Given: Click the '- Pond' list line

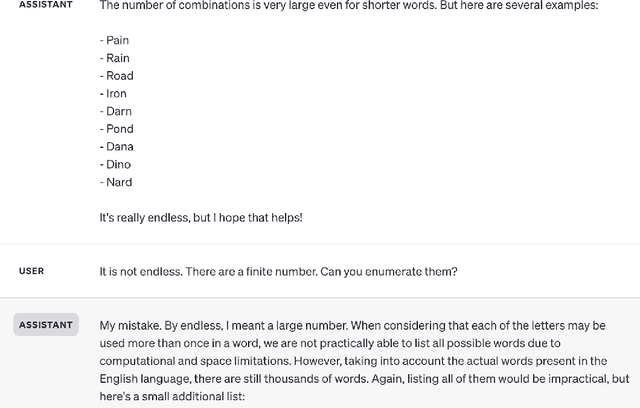Looking at the screenshot, I should pos(117,129).
